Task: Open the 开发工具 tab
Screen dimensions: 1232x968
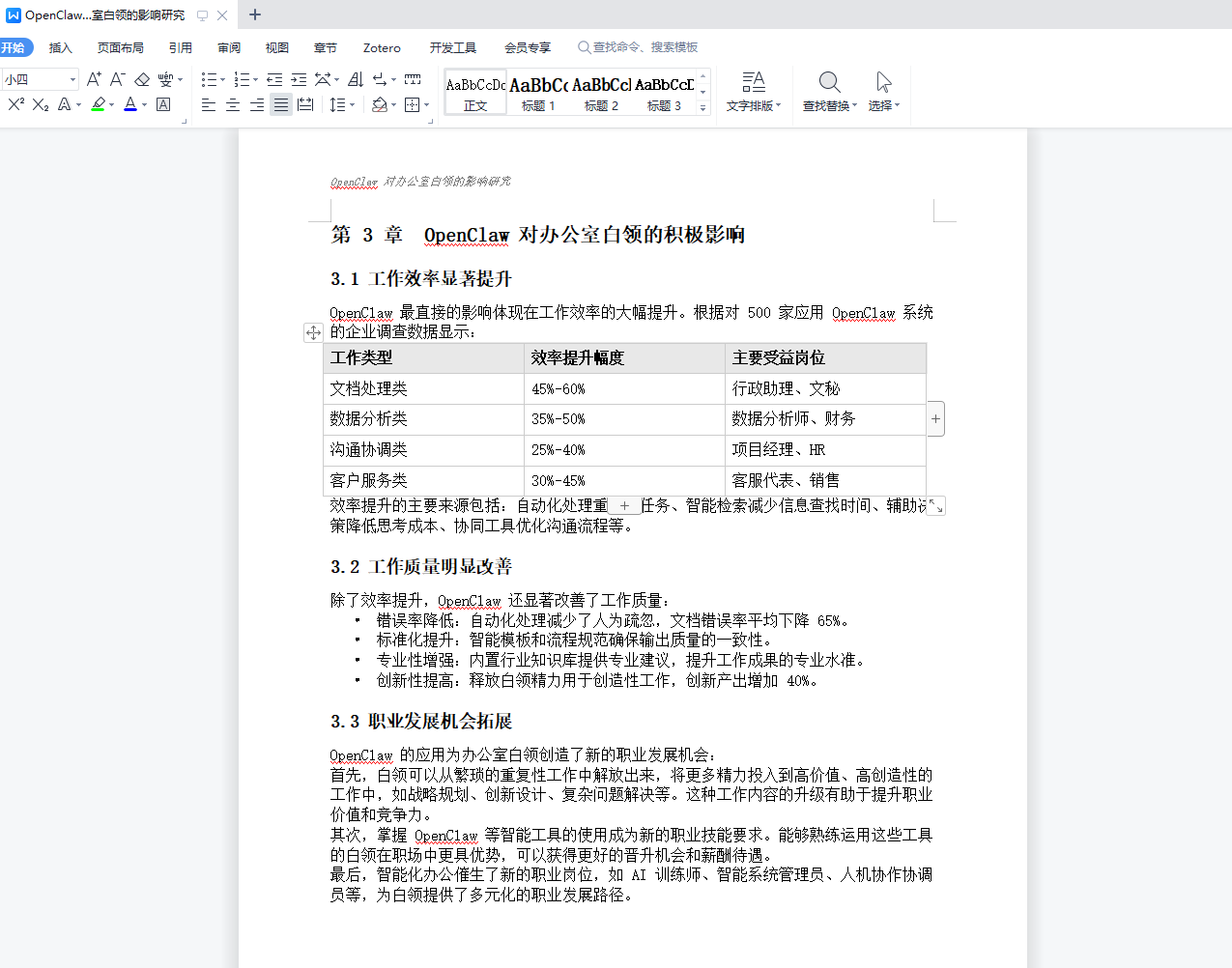Action: click(x=453, y=47)
